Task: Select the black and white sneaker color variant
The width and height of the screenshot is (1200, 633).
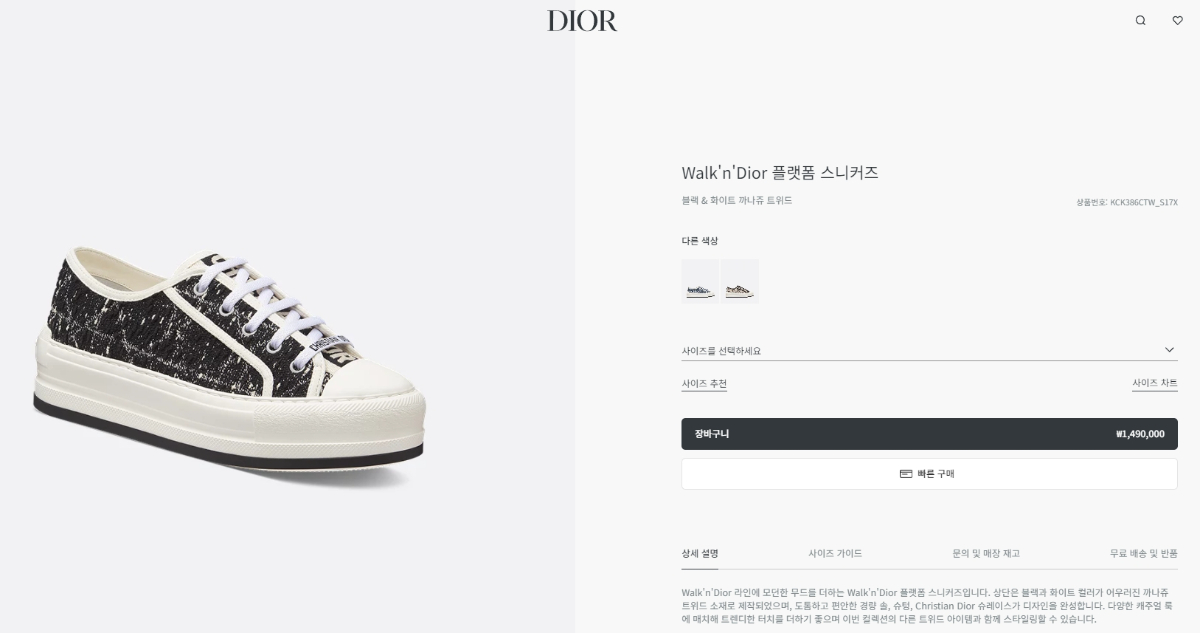Action: click(700, 281)
